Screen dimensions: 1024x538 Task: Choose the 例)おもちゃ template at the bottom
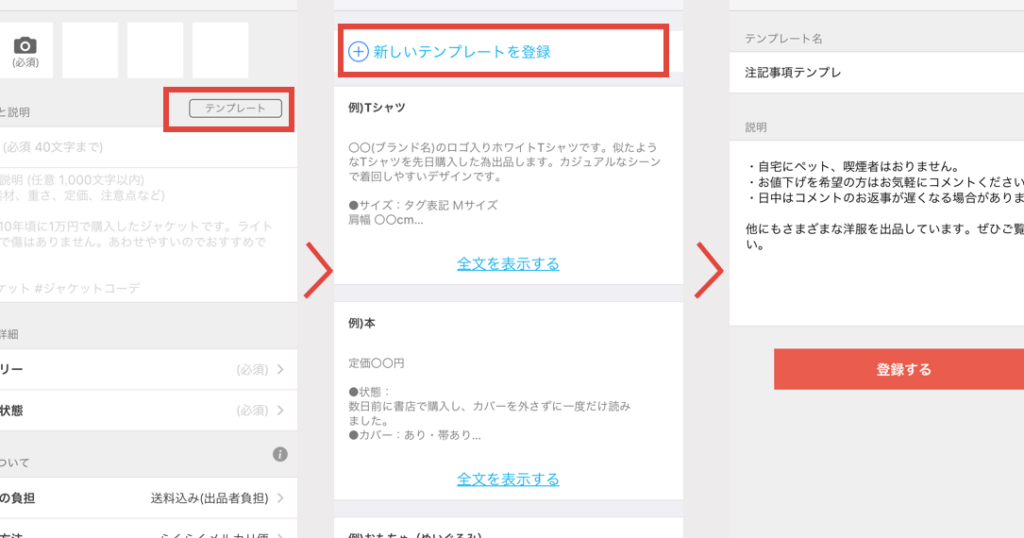(508, 530)
